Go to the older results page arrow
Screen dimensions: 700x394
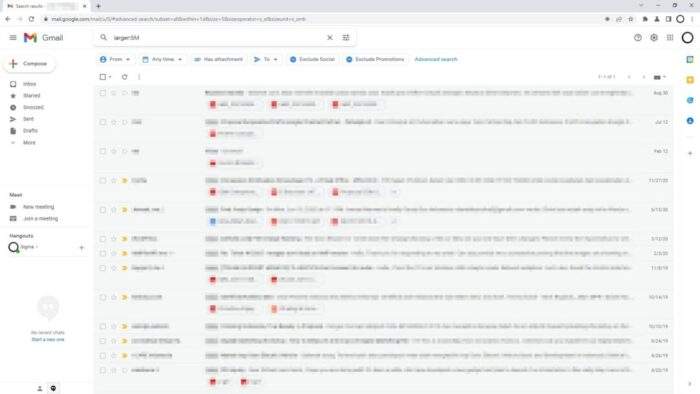[x=643, y=77]
